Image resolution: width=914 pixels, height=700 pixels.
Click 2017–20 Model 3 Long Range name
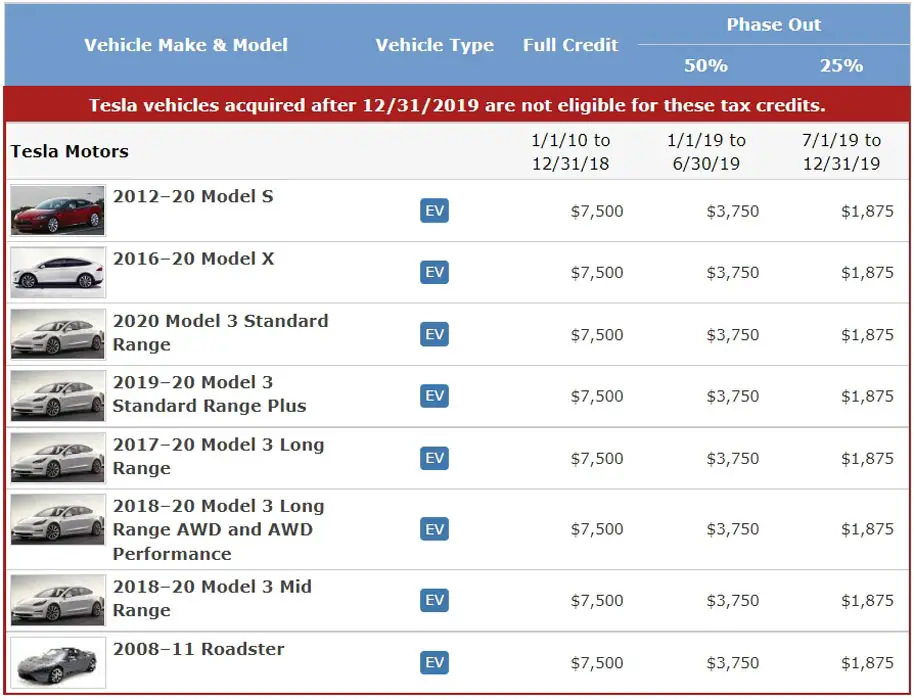click(218, 456)
